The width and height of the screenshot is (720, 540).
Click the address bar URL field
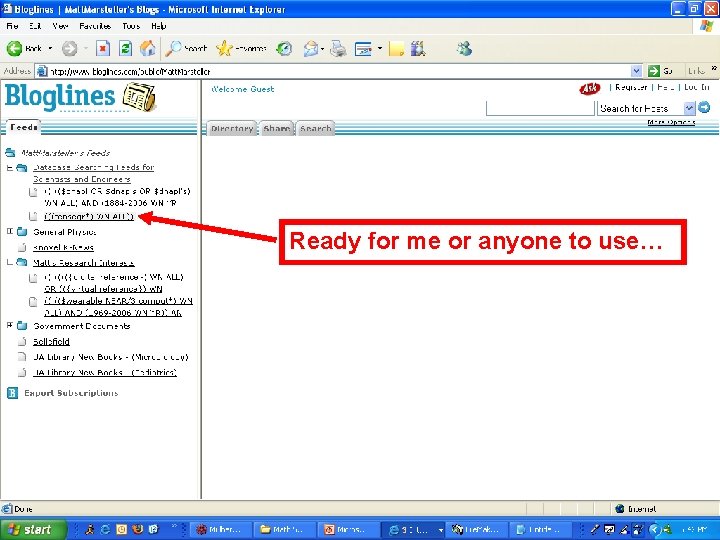click(339, 71)
